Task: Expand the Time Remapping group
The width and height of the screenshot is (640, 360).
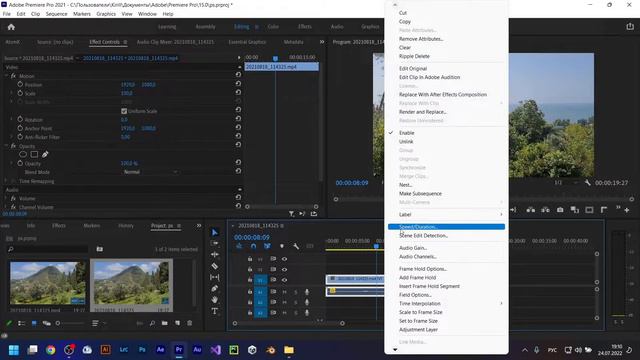Action: click(6, 181)
